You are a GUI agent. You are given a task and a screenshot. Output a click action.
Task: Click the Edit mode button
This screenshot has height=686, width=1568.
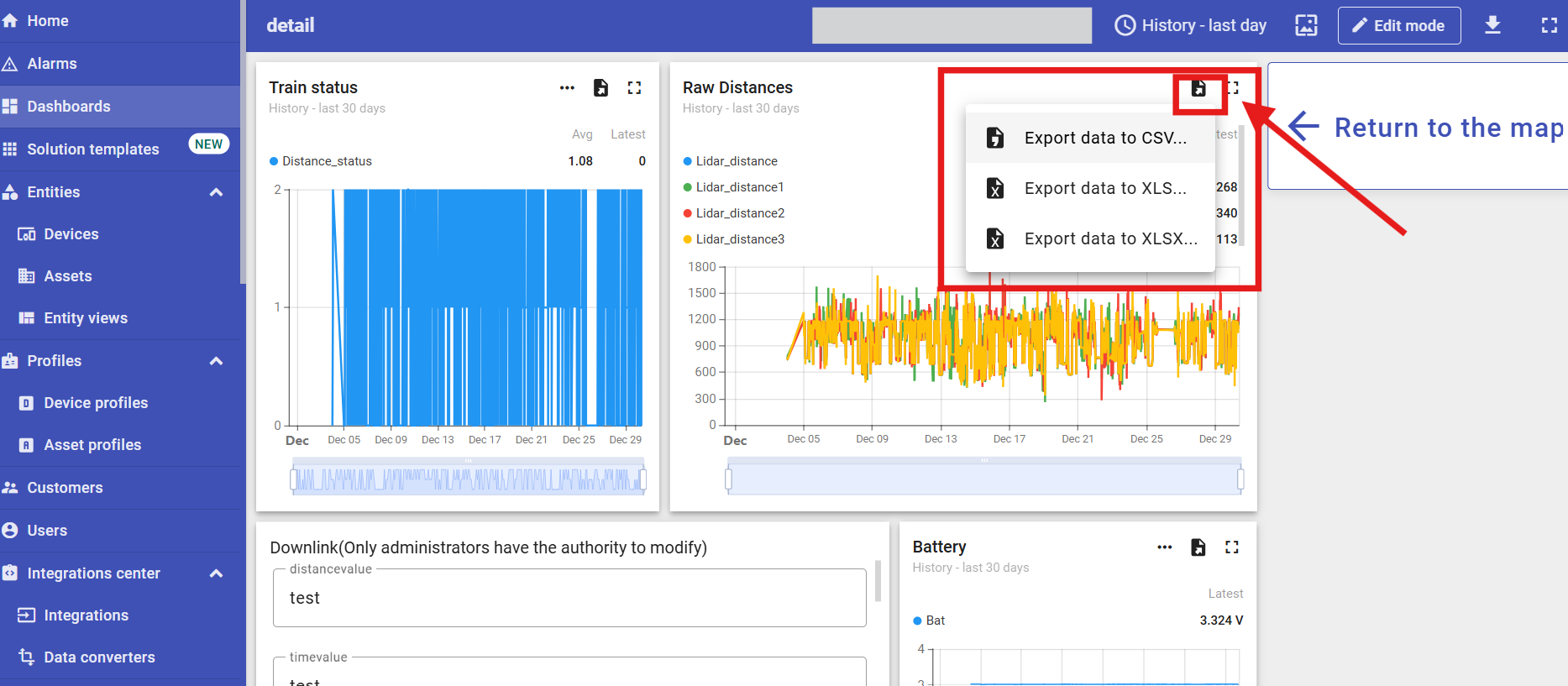1398,25
